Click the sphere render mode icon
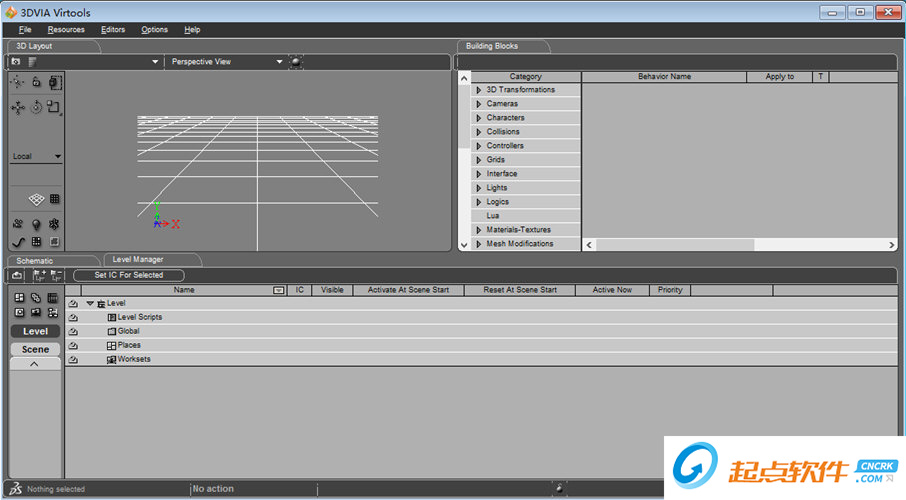906x500 pixels. point(295,61)
